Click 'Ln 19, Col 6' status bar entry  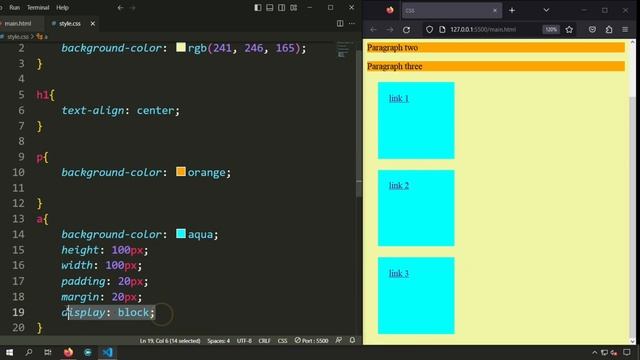click(x=170, y=340)
